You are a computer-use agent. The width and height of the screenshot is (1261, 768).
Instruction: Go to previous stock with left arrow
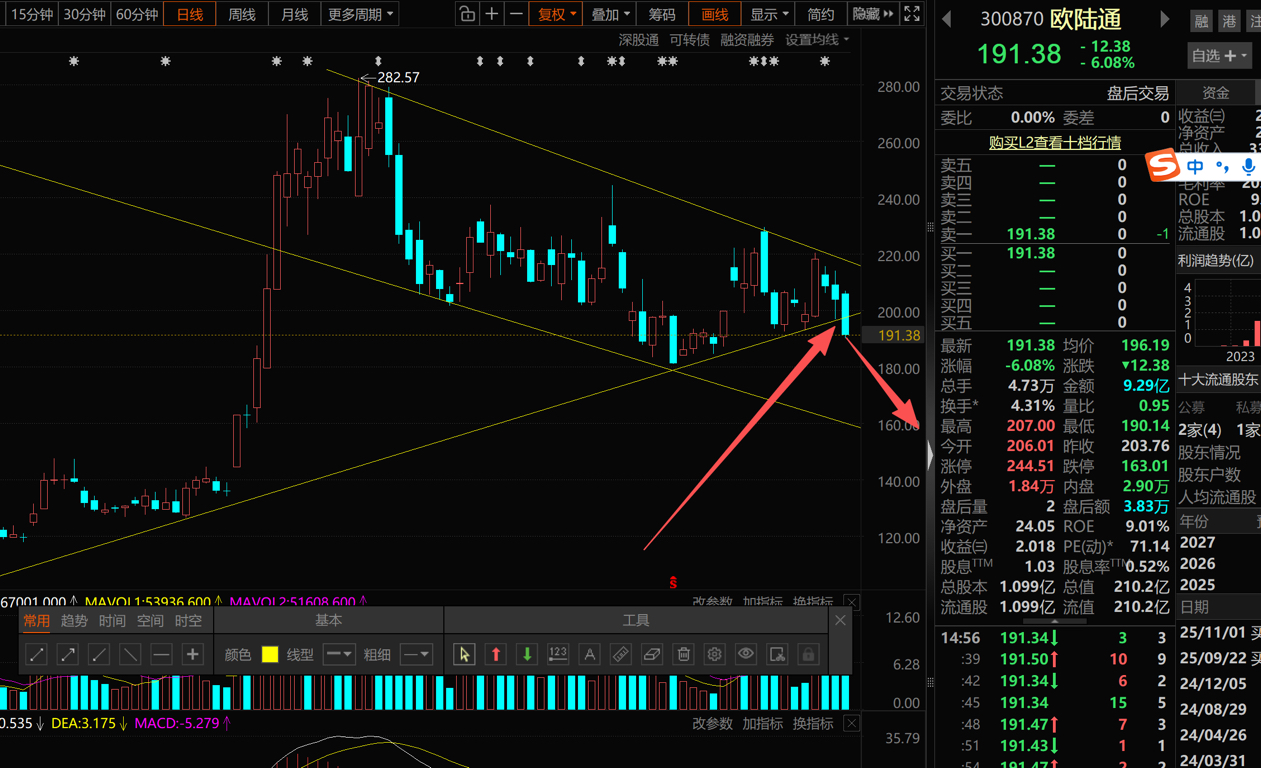pos(947,19)
